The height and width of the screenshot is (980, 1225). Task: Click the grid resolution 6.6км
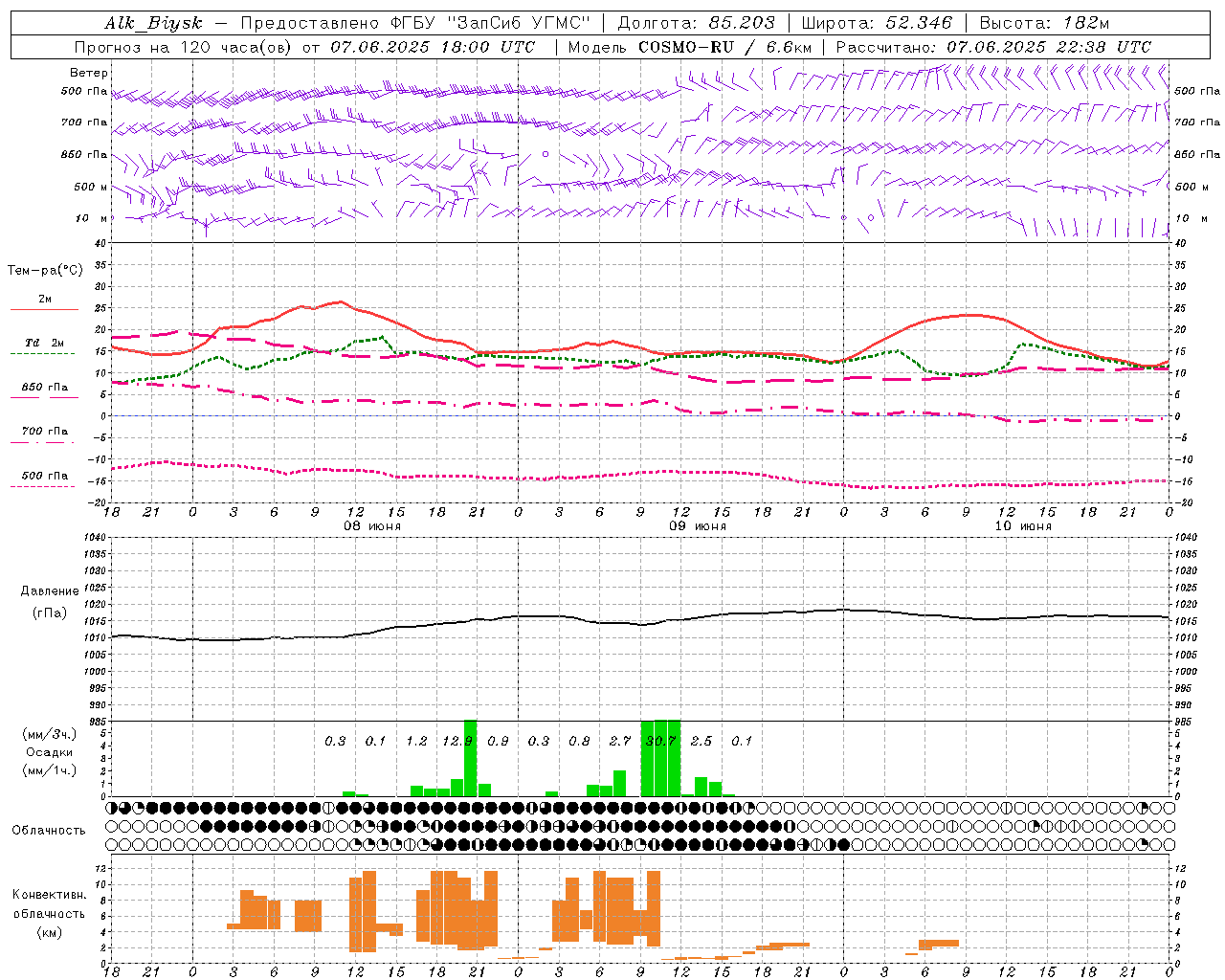[x=791, y=47]
